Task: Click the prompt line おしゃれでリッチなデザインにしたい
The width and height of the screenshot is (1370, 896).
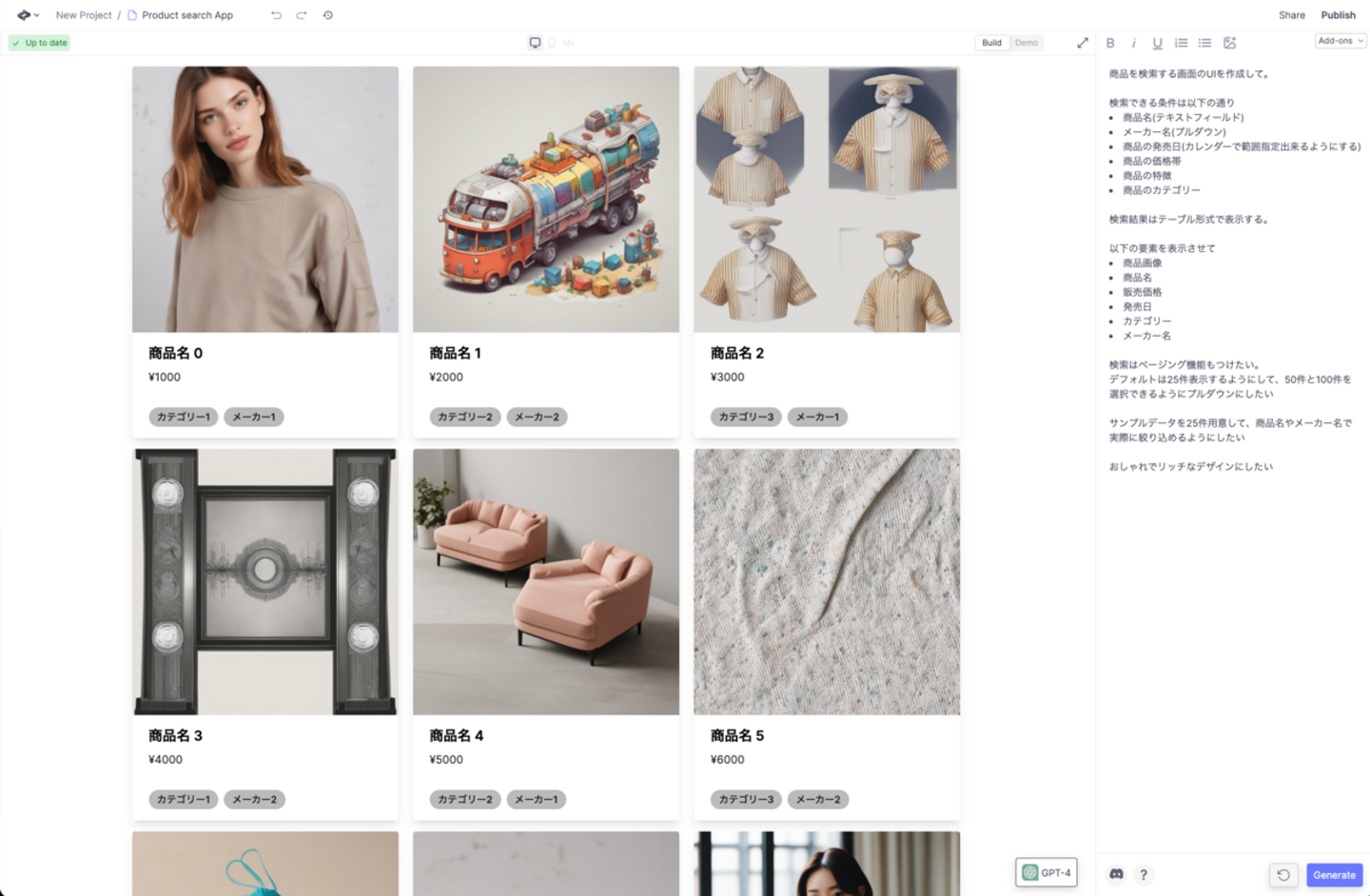Action: coord(1191,467)
